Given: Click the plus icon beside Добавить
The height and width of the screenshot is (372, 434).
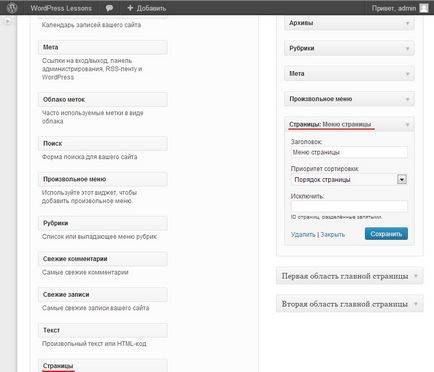Looking at the screenshot, I should [130, 8].
